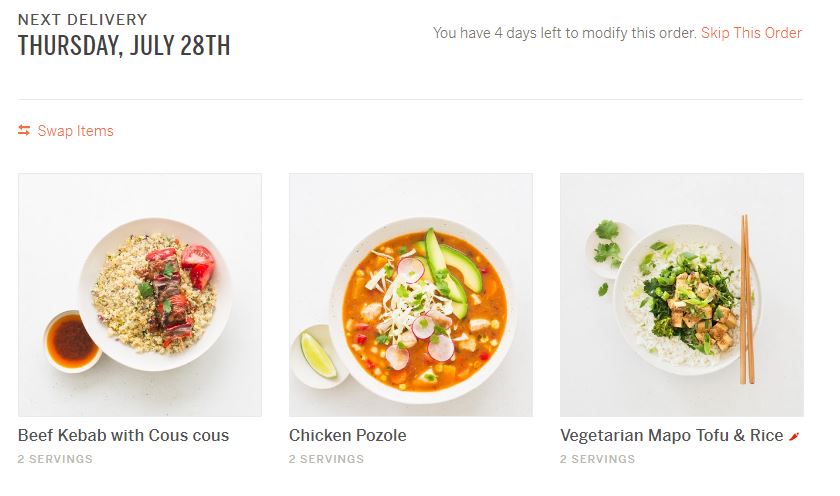Click the Next Delivery label
This screenshot has height=496, width=840.
(82, 19)
